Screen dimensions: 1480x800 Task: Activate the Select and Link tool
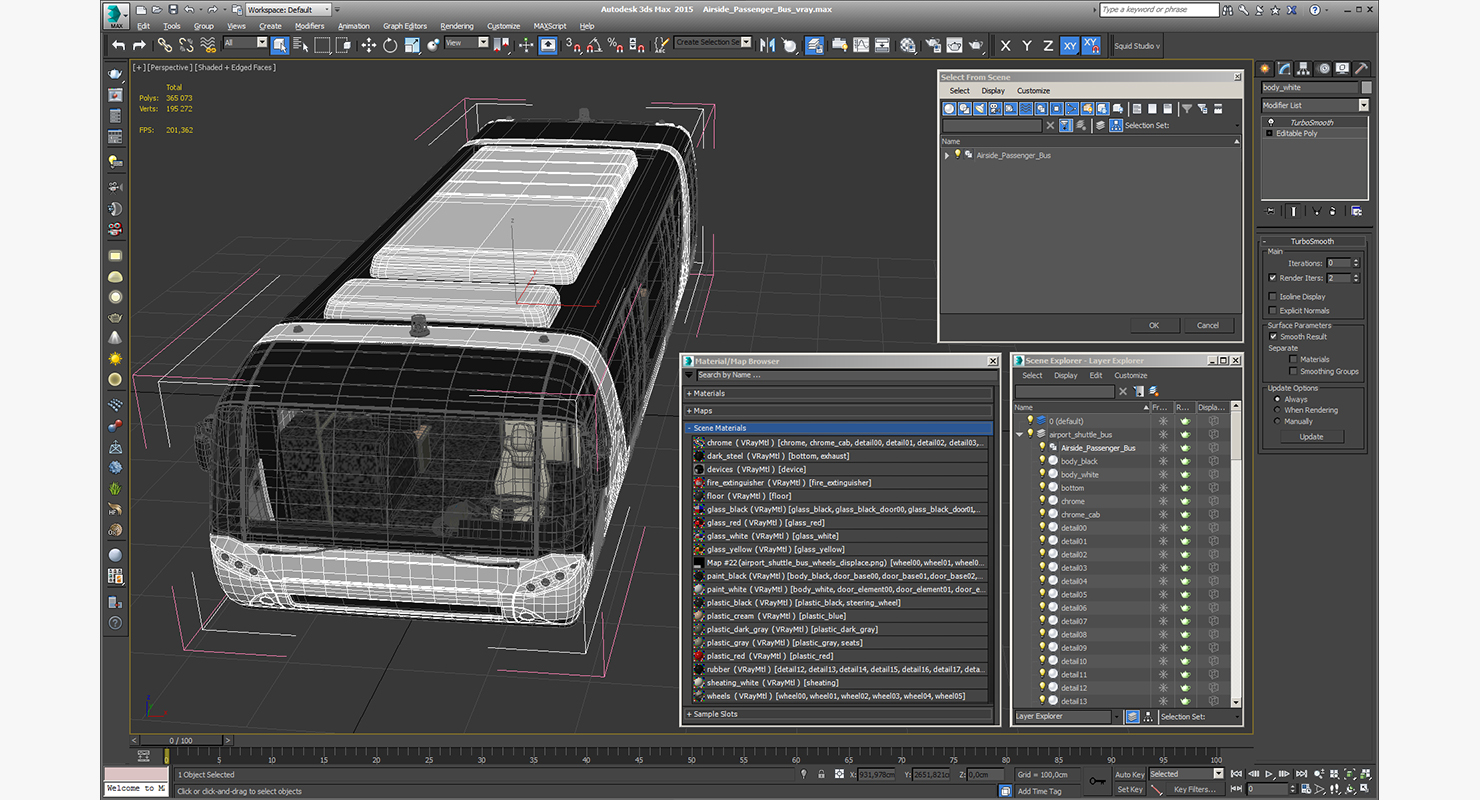[x=165, y=45]
